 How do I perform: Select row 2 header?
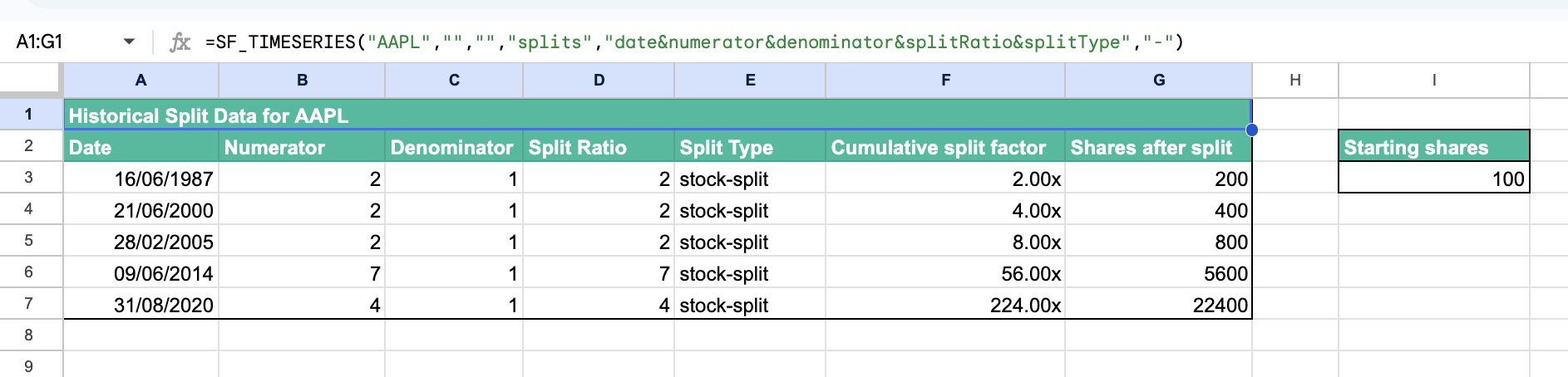[x=29, y=145]
